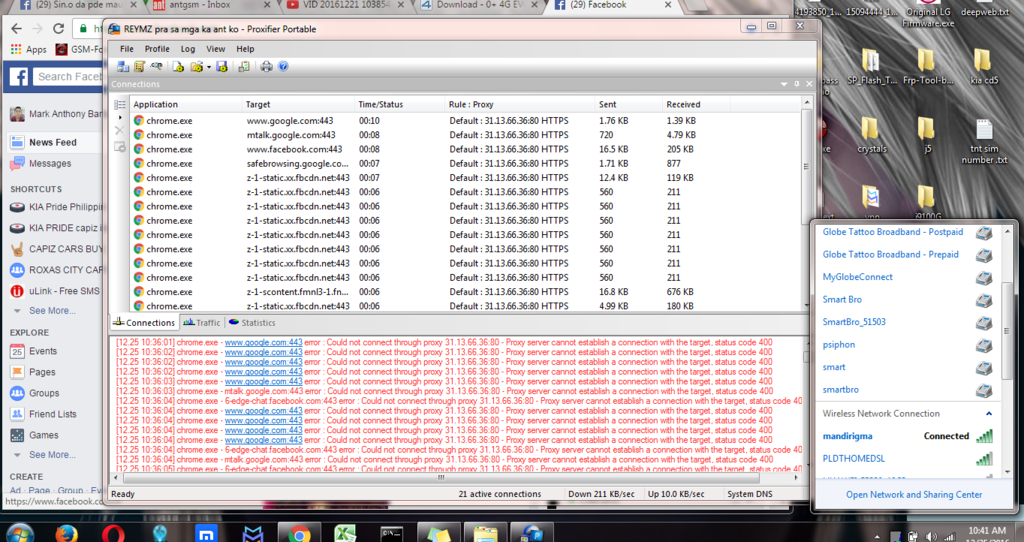Select the Connections tab
Image resolution: width=1024 pixels, height=542 pixels.
(144, 323)
